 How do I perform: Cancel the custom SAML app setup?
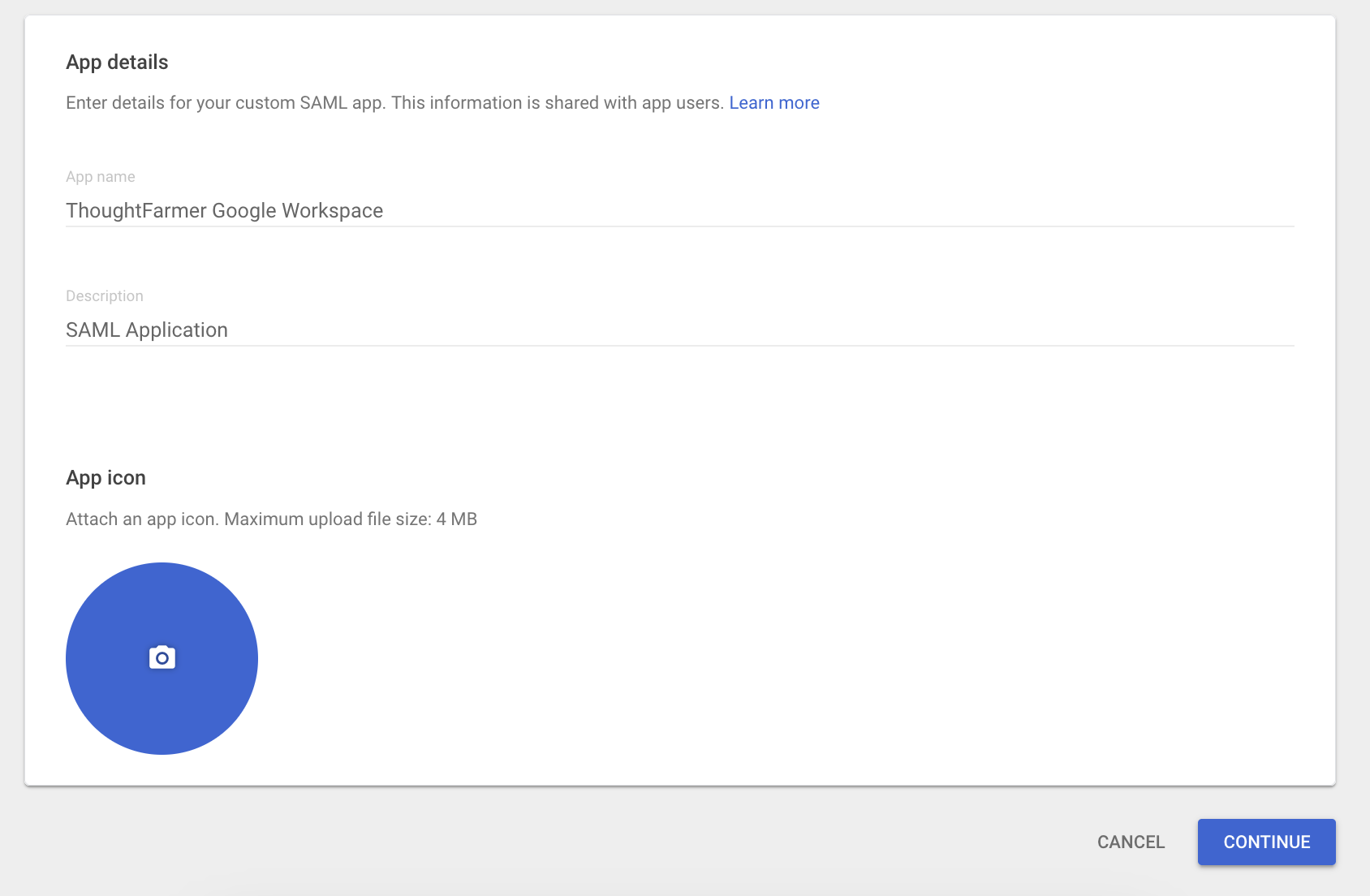point(1131,842)
